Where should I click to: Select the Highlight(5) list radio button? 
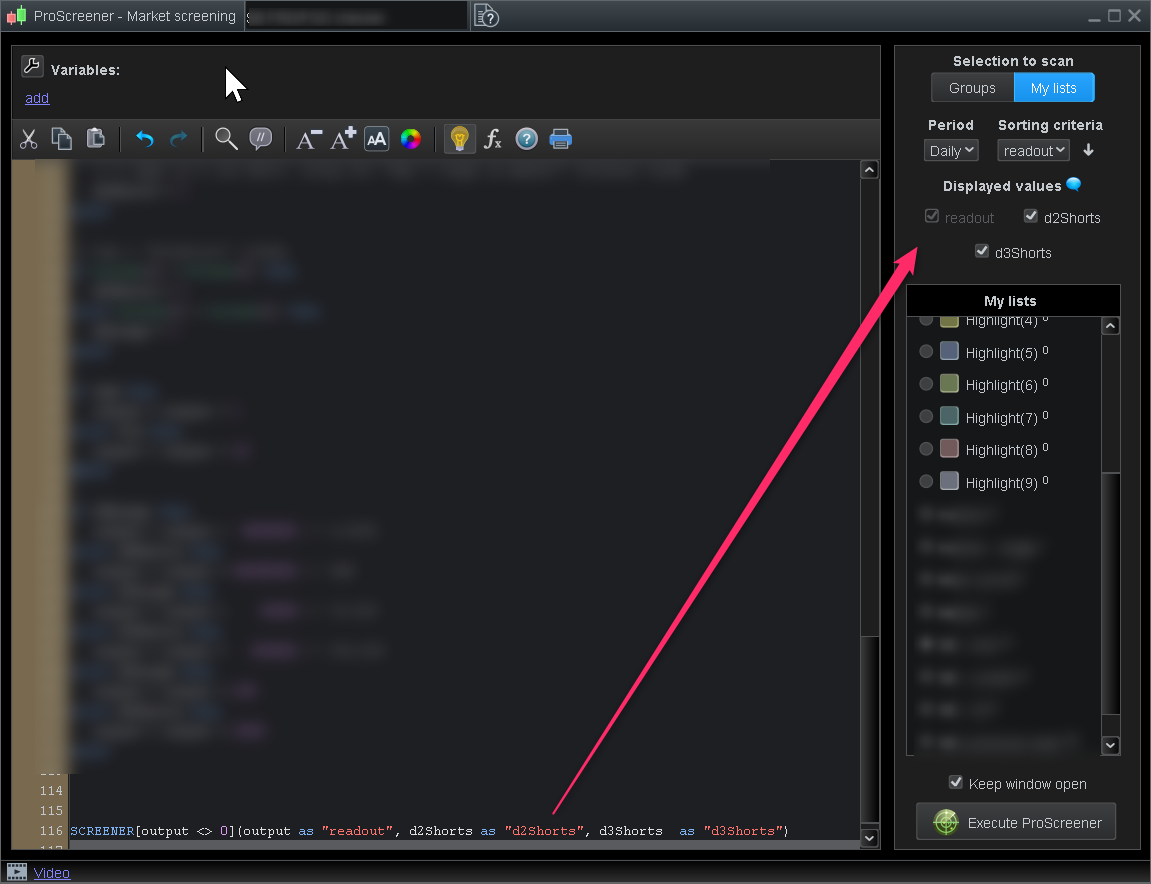(926, 352)
